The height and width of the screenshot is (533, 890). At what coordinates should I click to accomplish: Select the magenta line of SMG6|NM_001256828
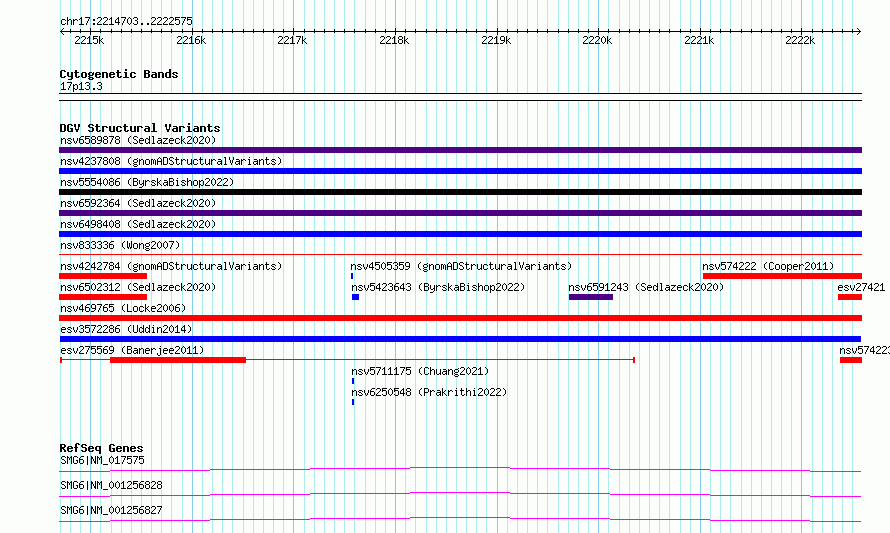point(460,494)
